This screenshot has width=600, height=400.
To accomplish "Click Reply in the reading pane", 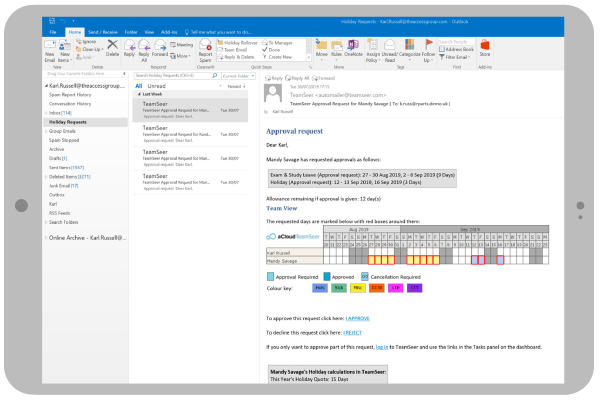I will pyautogui.click(x=274, y=78).
